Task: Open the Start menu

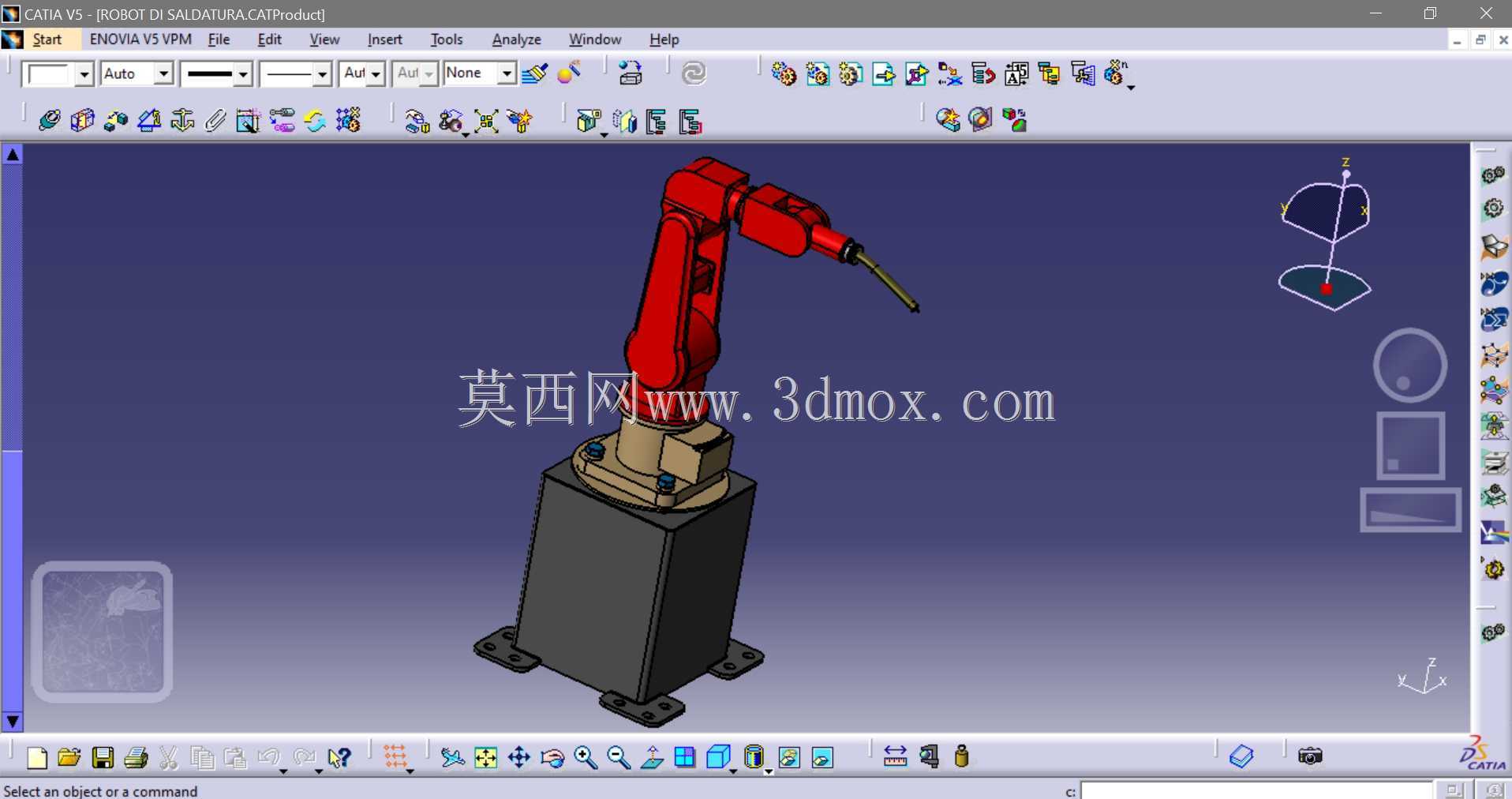Action: click(x=47, y=39)
